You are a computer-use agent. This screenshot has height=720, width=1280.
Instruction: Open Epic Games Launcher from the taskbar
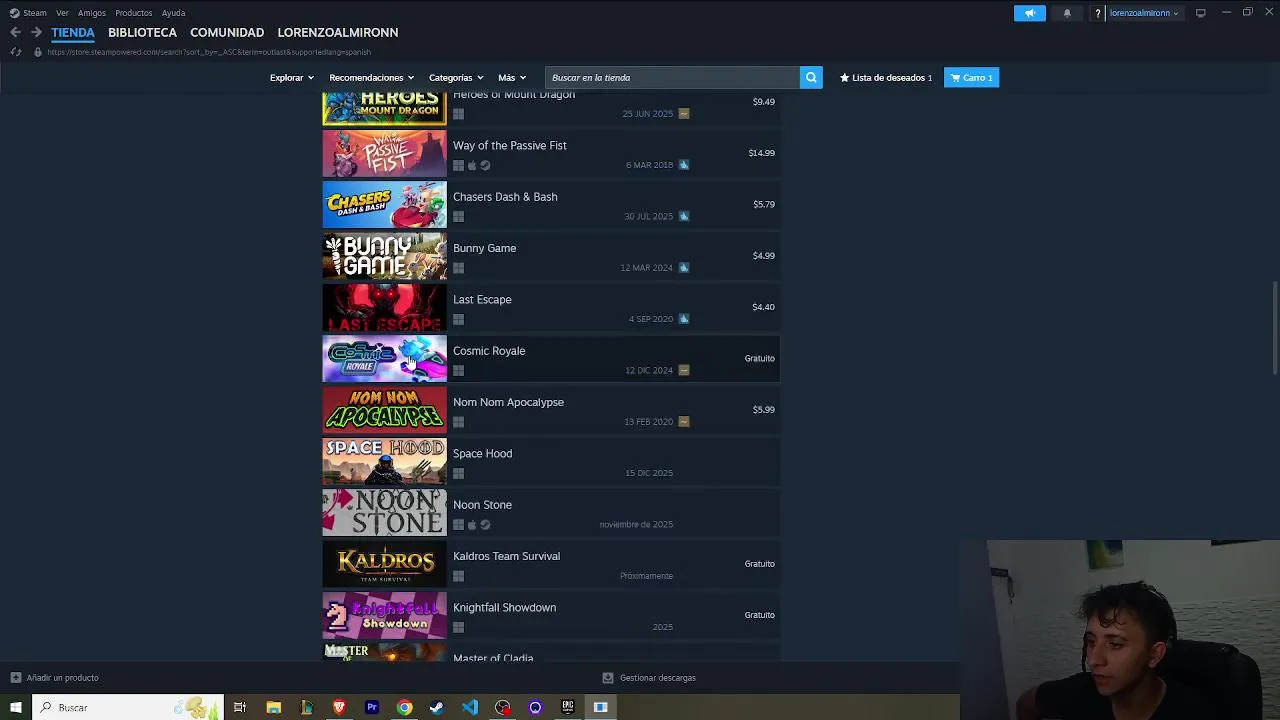click(x=568, y=707)
